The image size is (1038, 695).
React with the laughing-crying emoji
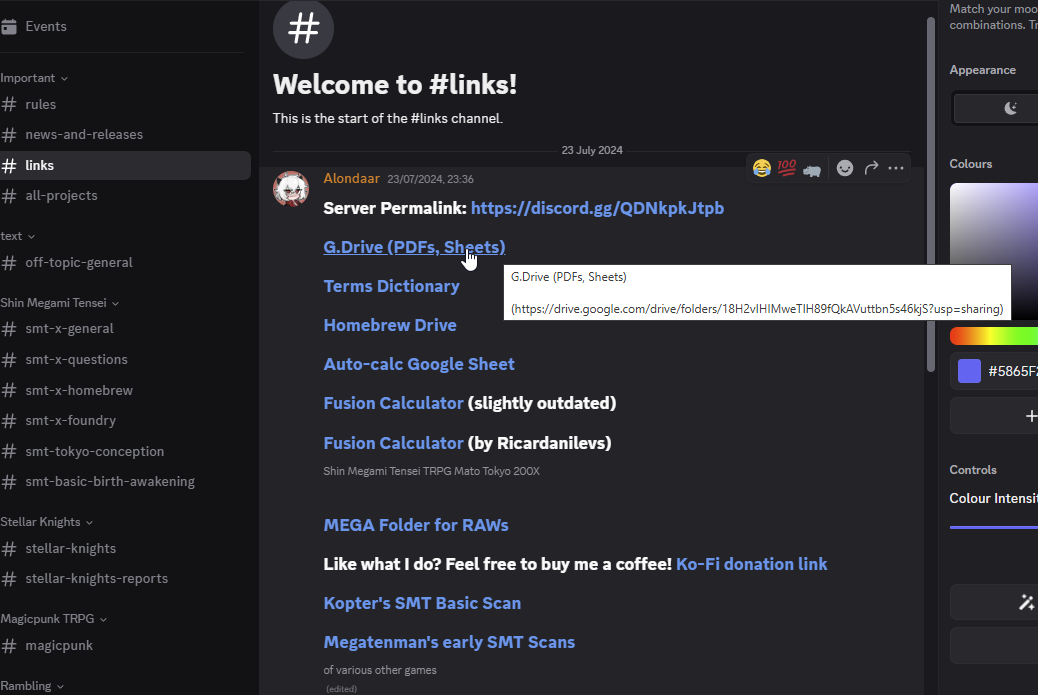click(x=761, y=168)
